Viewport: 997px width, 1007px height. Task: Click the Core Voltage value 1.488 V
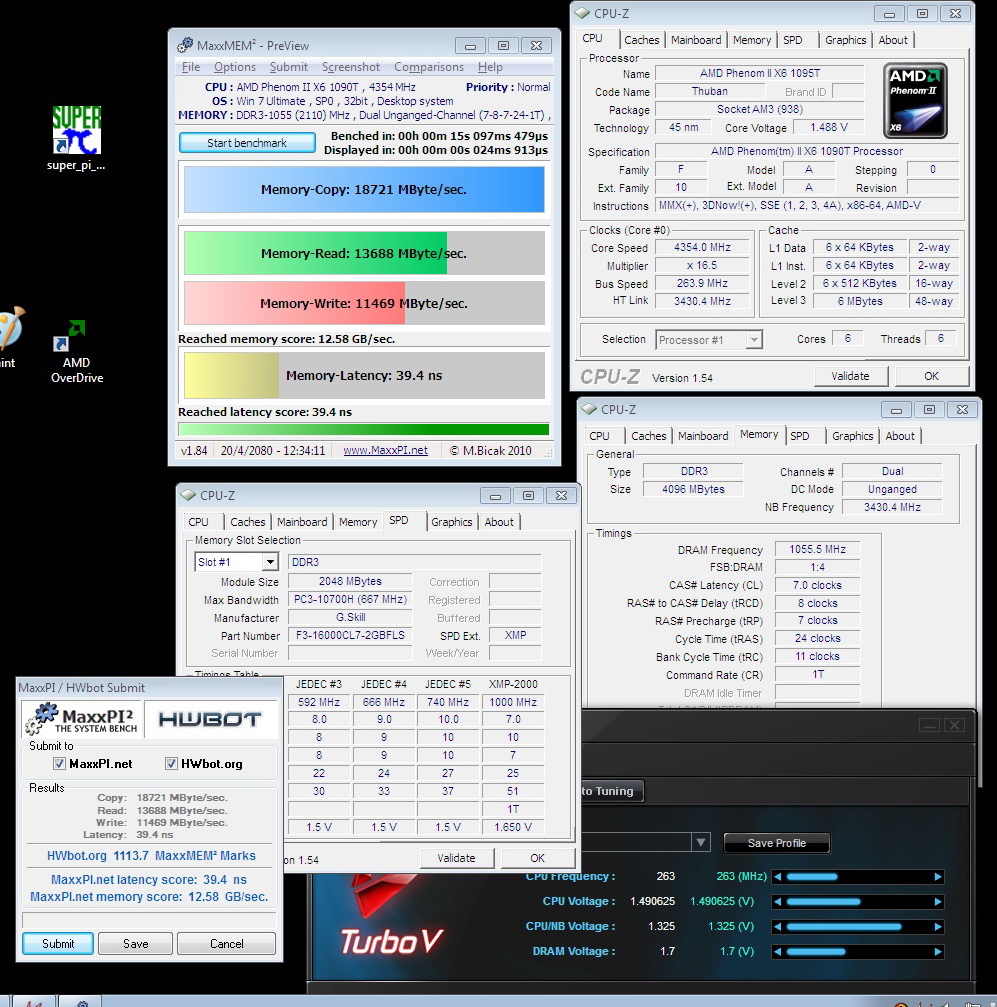click(x=829, y=127)
